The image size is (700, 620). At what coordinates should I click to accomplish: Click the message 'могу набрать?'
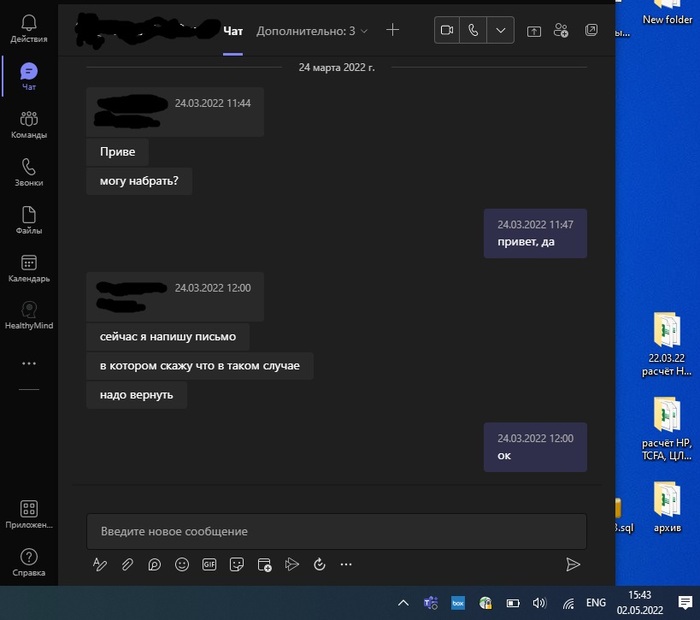point(139,181)
